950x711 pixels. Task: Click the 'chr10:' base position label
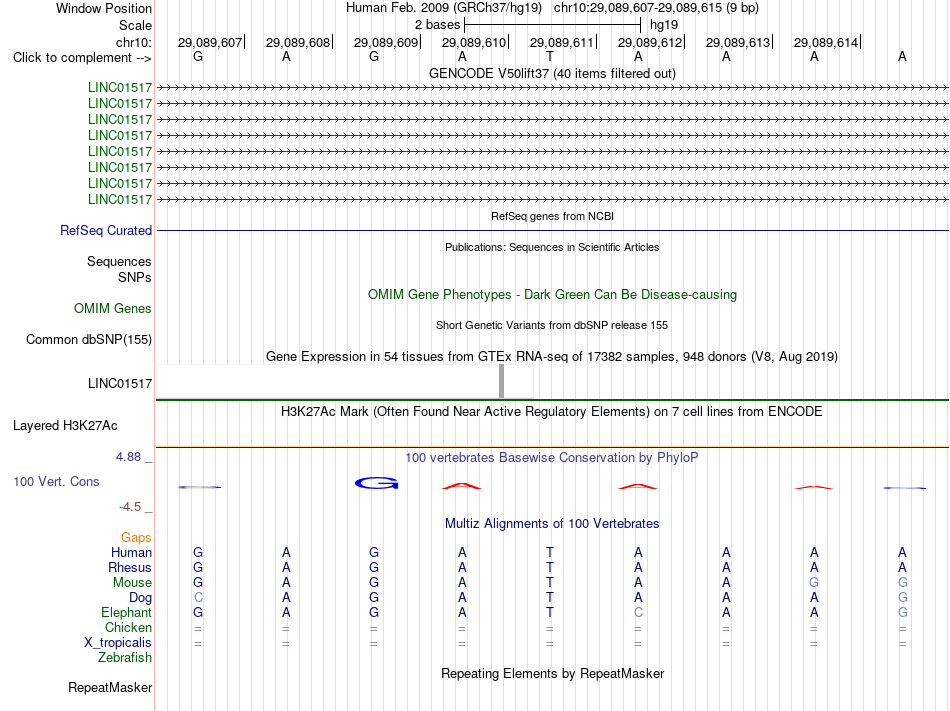pyautogui.click(x=133, y=42)
